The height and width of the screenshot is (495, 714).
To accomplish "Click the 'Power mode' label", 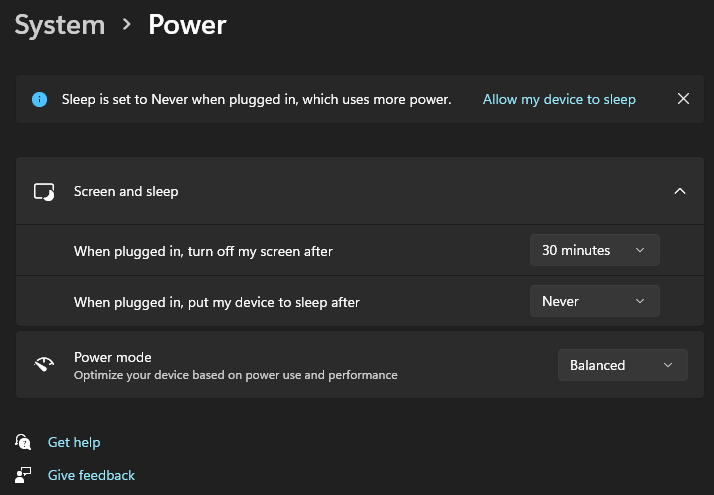I will click(x=112, y=357).
